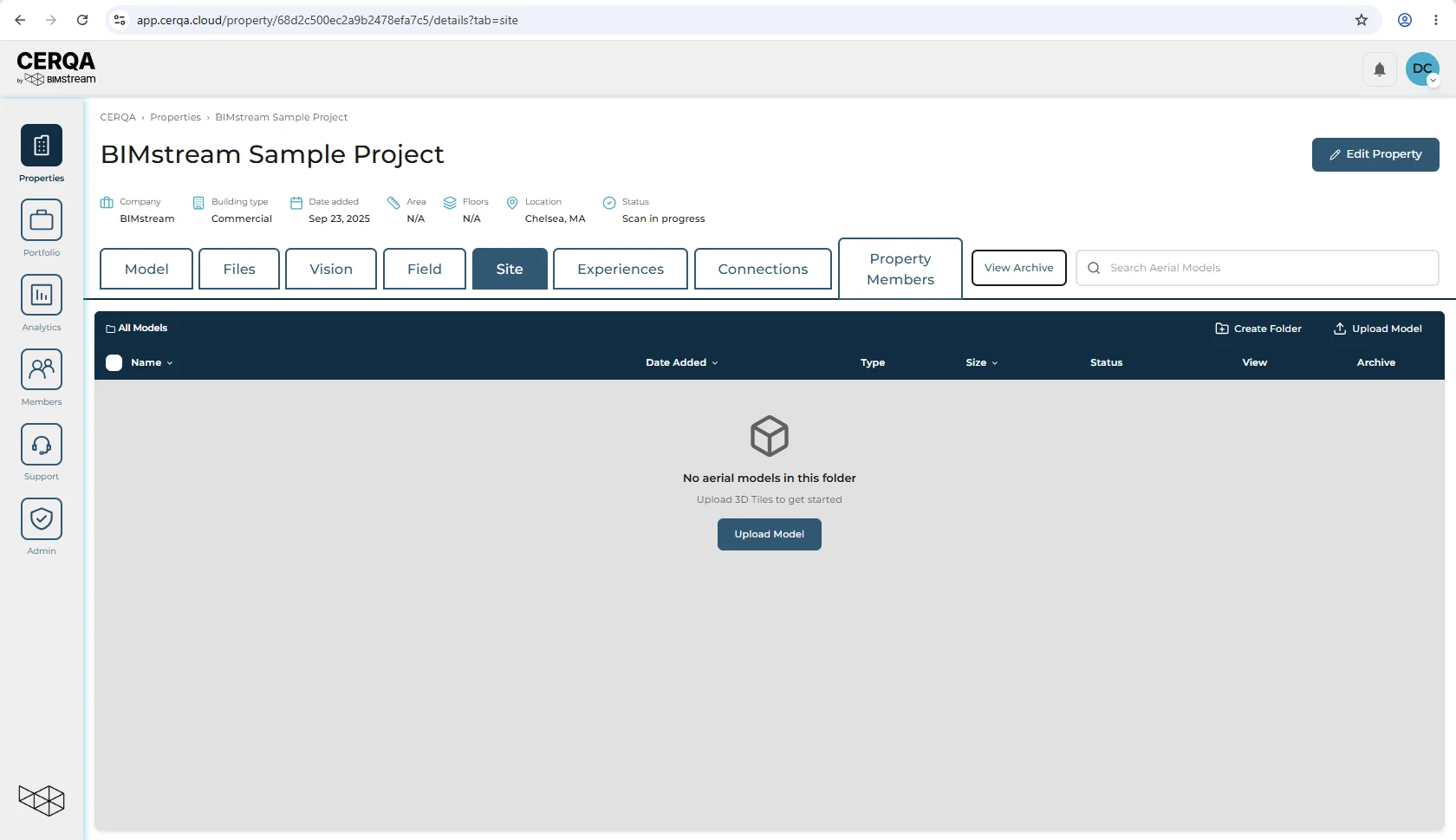Switch to the Vision tab
The width and height of the screenshot is (1456, 840).
pyautogui.click(x=331, y=269)
